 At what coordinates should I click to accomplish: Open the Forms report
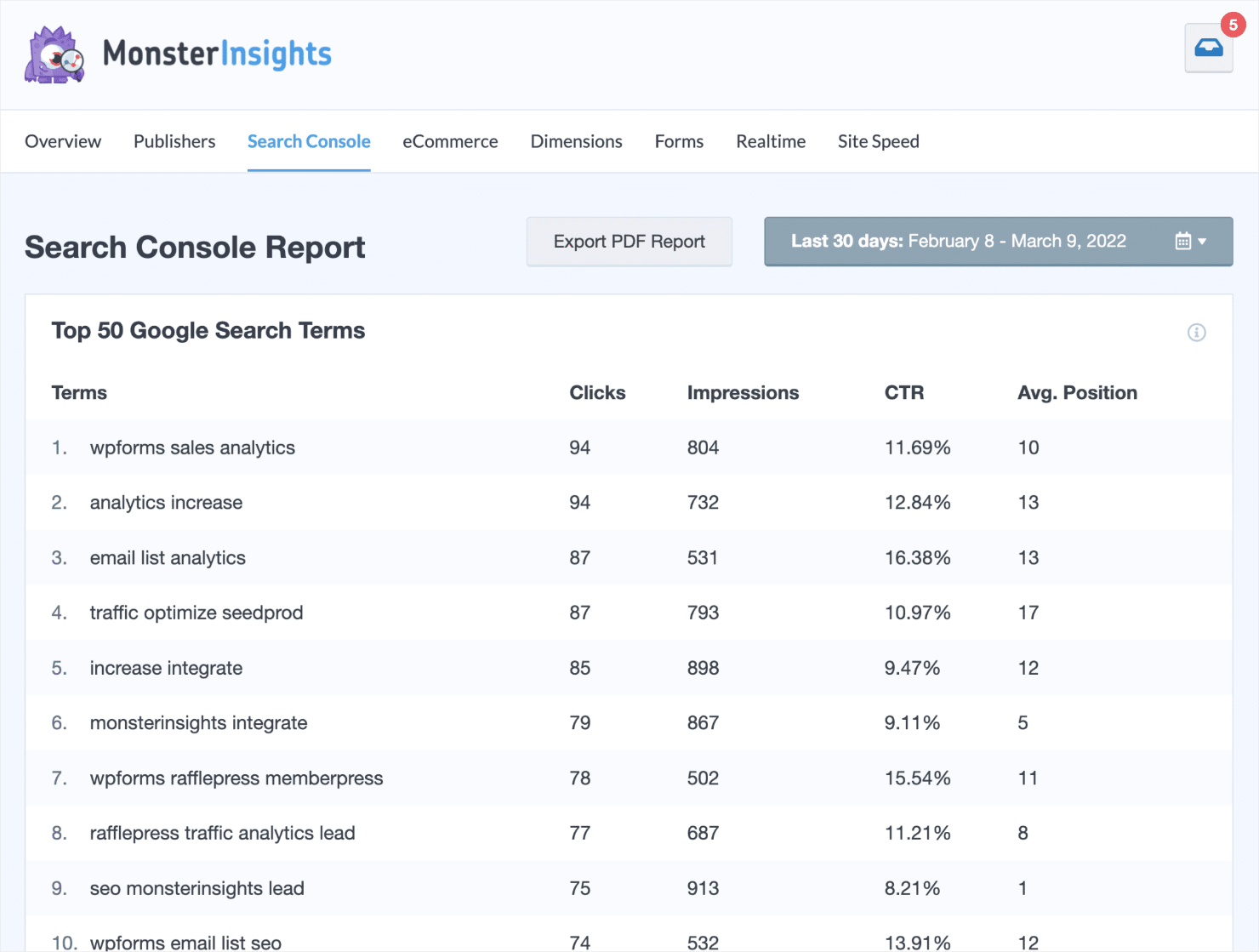[x=678, y=141]
